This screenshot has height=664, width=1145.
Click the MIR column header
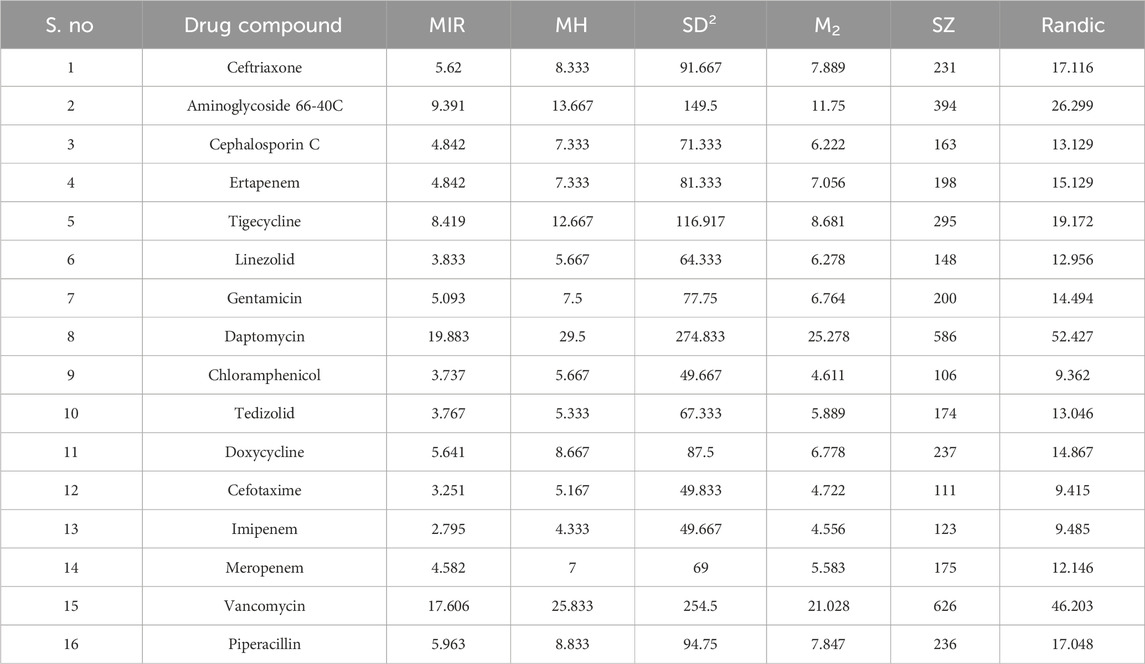click(443, 25)
